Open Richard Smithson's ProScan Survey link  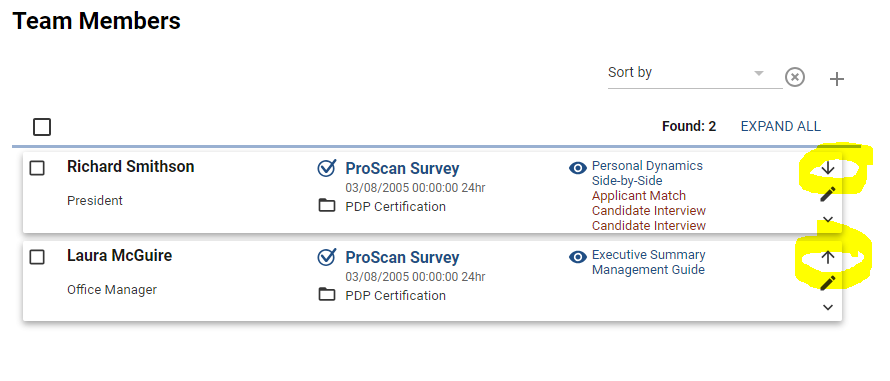tap(402, 169)
